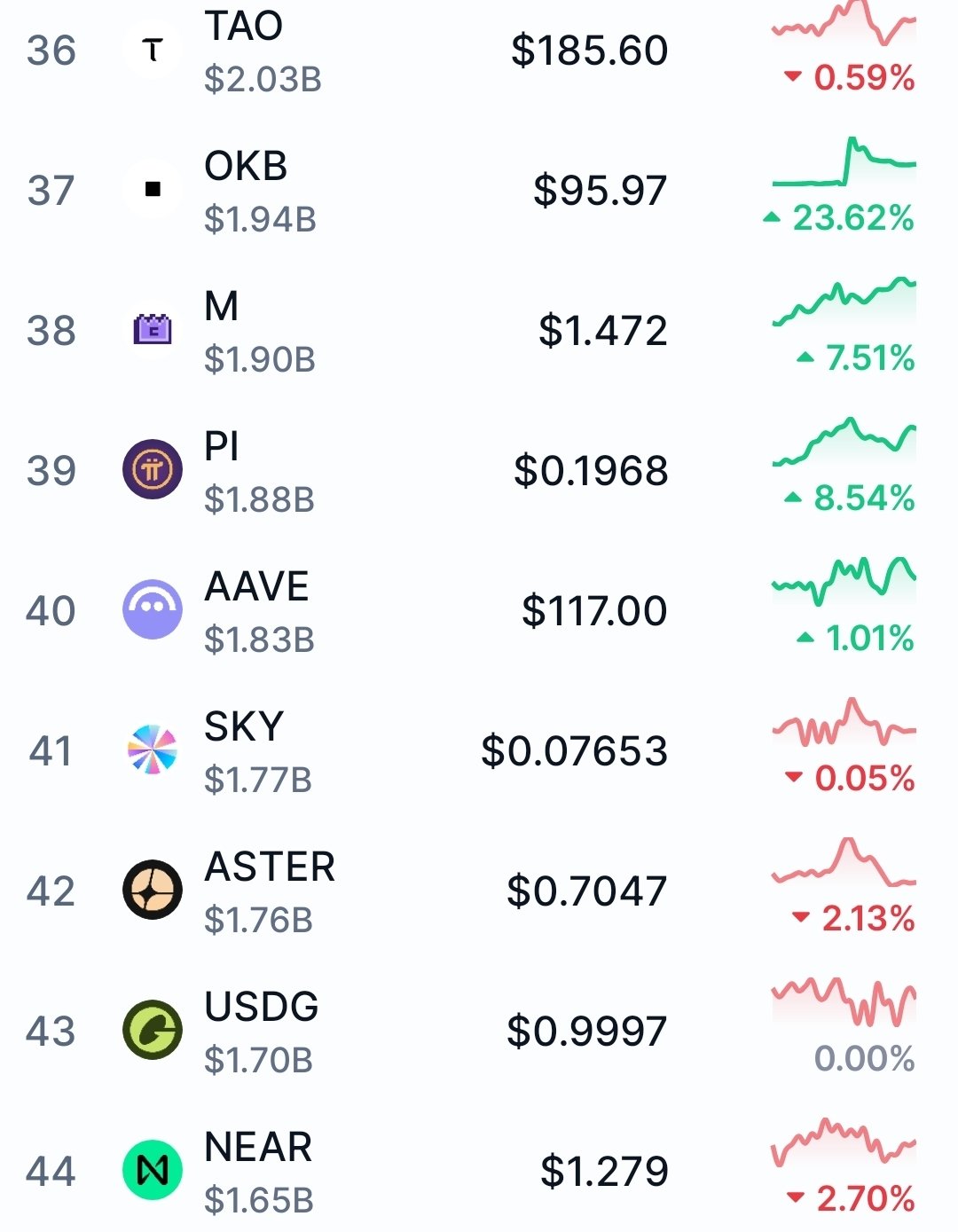Click the NEAR red sparkline chart

pyautogui.click(x=844, y=1142)
